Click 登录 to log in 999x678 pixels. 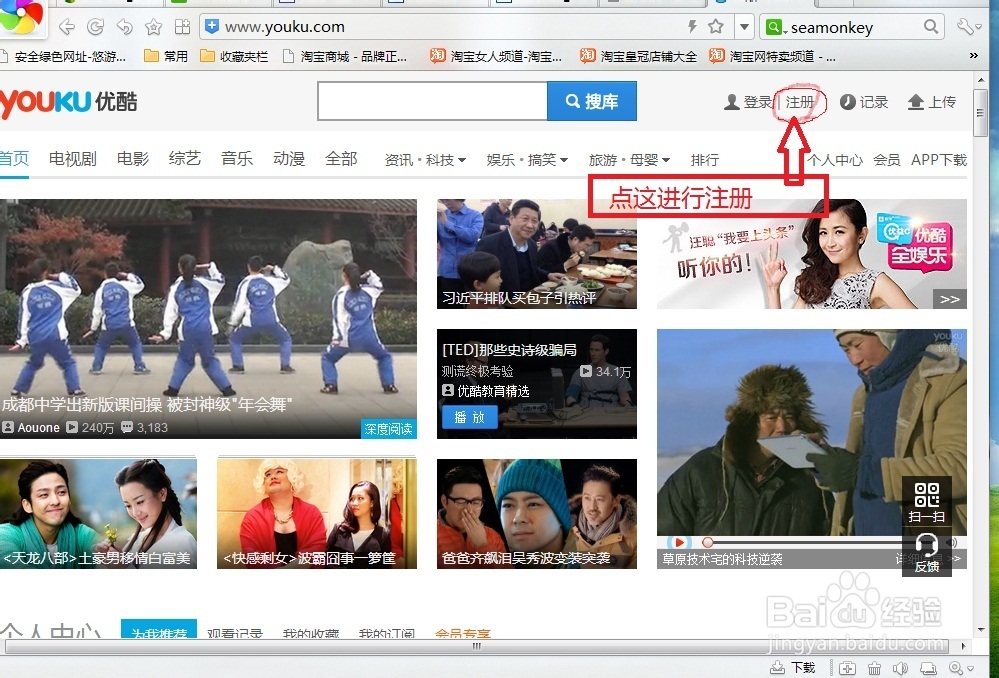(748, 102)
